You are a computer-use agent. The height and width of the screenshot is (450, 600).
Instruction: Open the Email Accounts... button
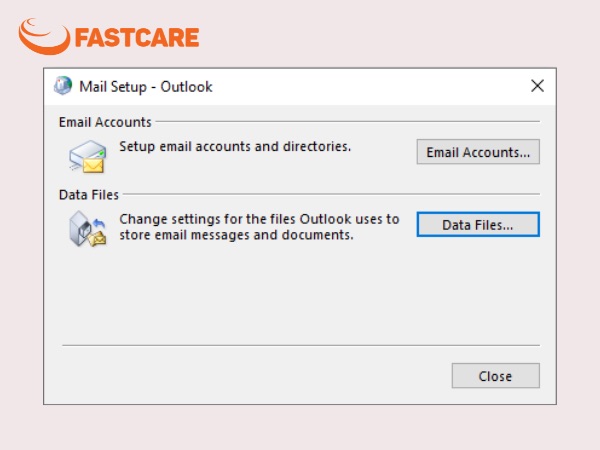(x=478, y=152)
